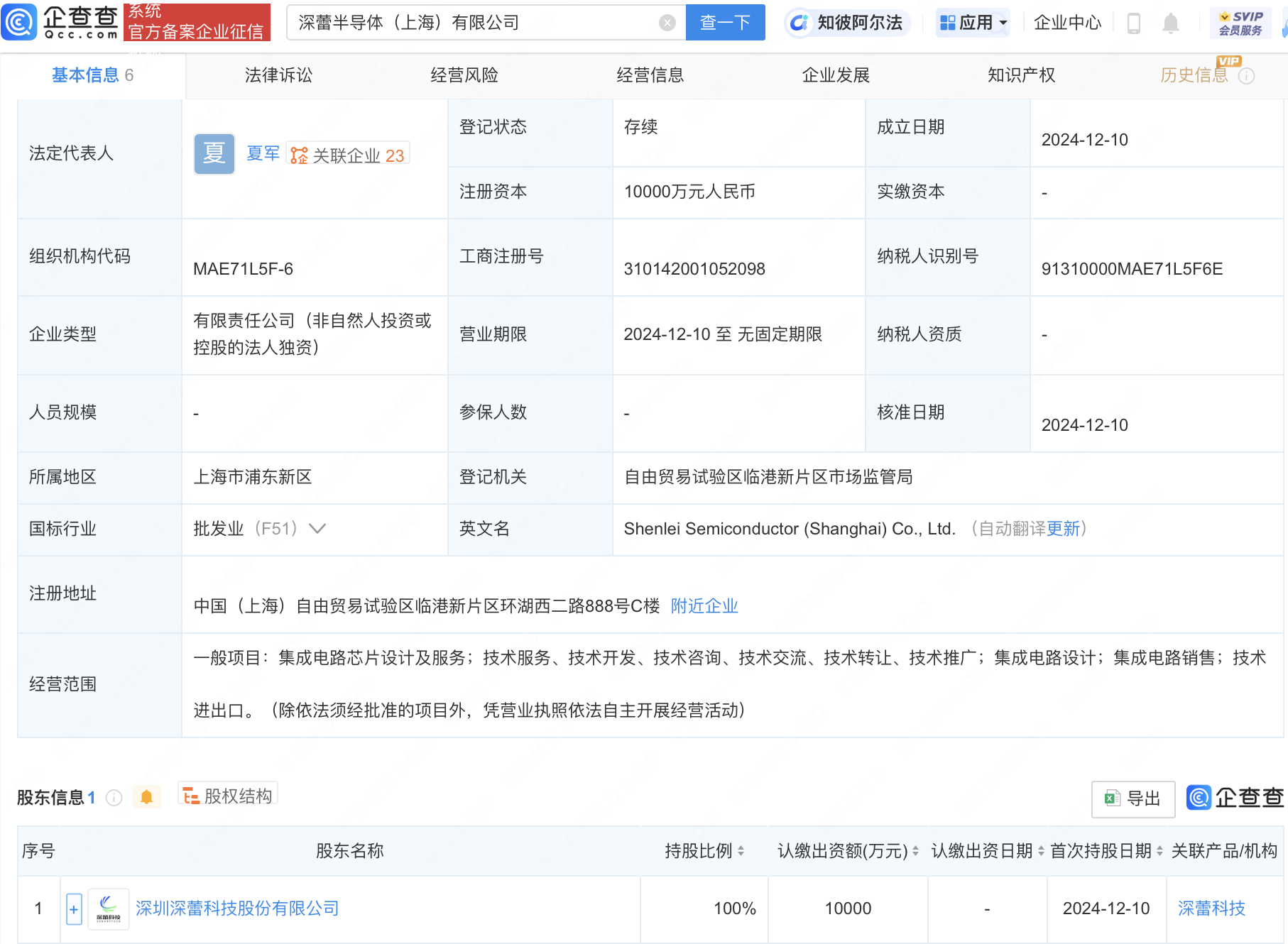The width and height of the screenshot is (1288, 944).
Task: Open the 应用 dropdown menu
Action: click(972, 22)
